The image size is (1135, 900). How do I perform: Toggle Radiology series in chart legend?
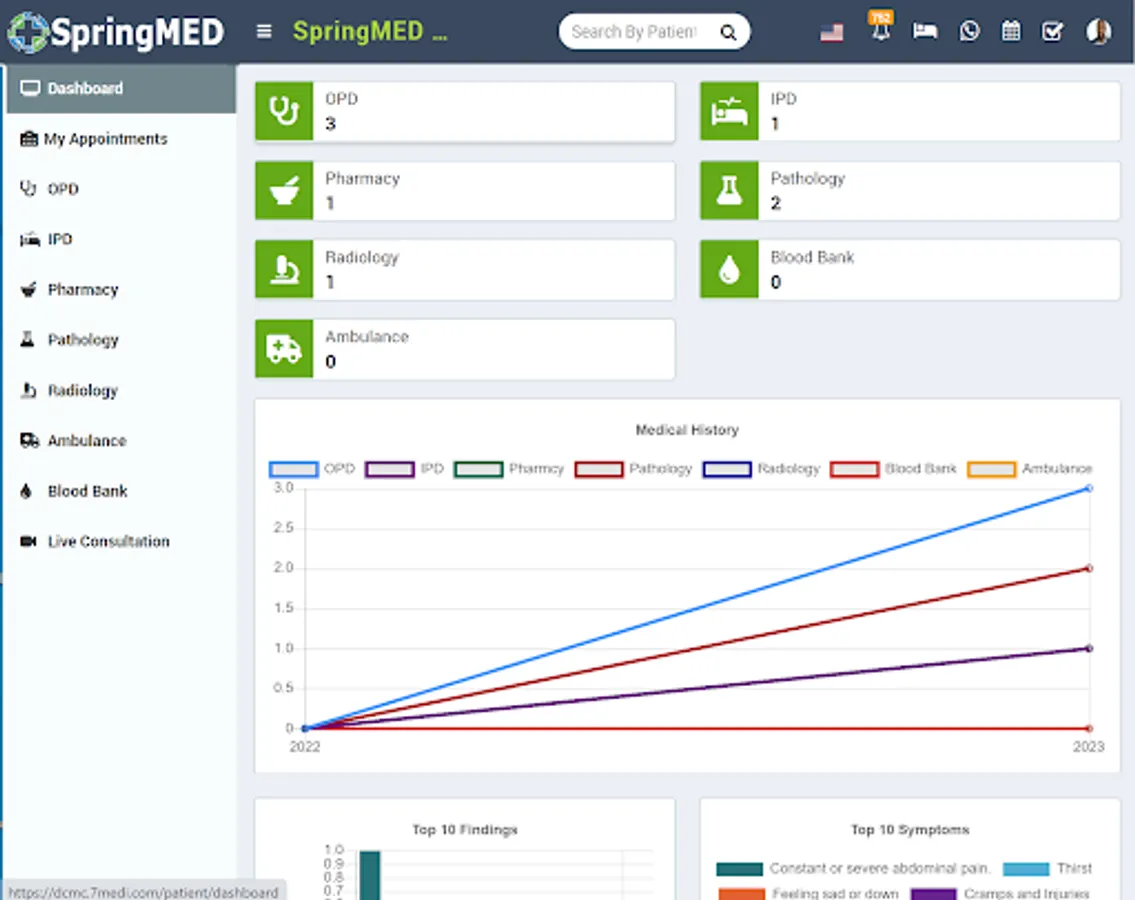(x=761, y=469)
